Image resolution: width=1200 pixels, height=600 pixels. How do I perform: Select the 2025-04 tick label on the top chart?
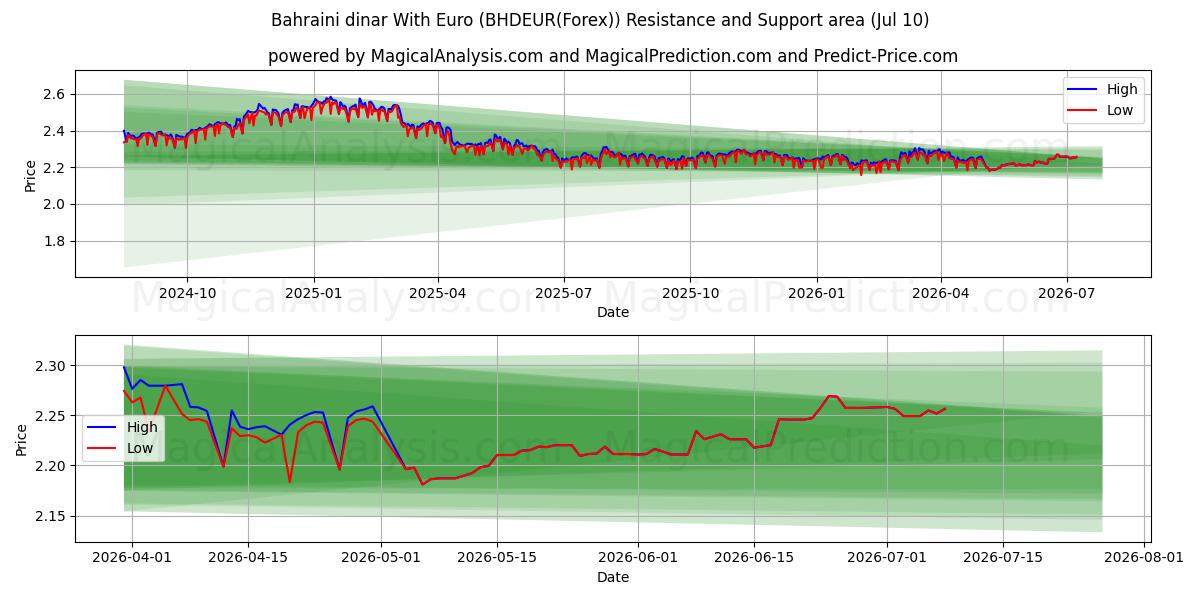(x=438, y=293)
